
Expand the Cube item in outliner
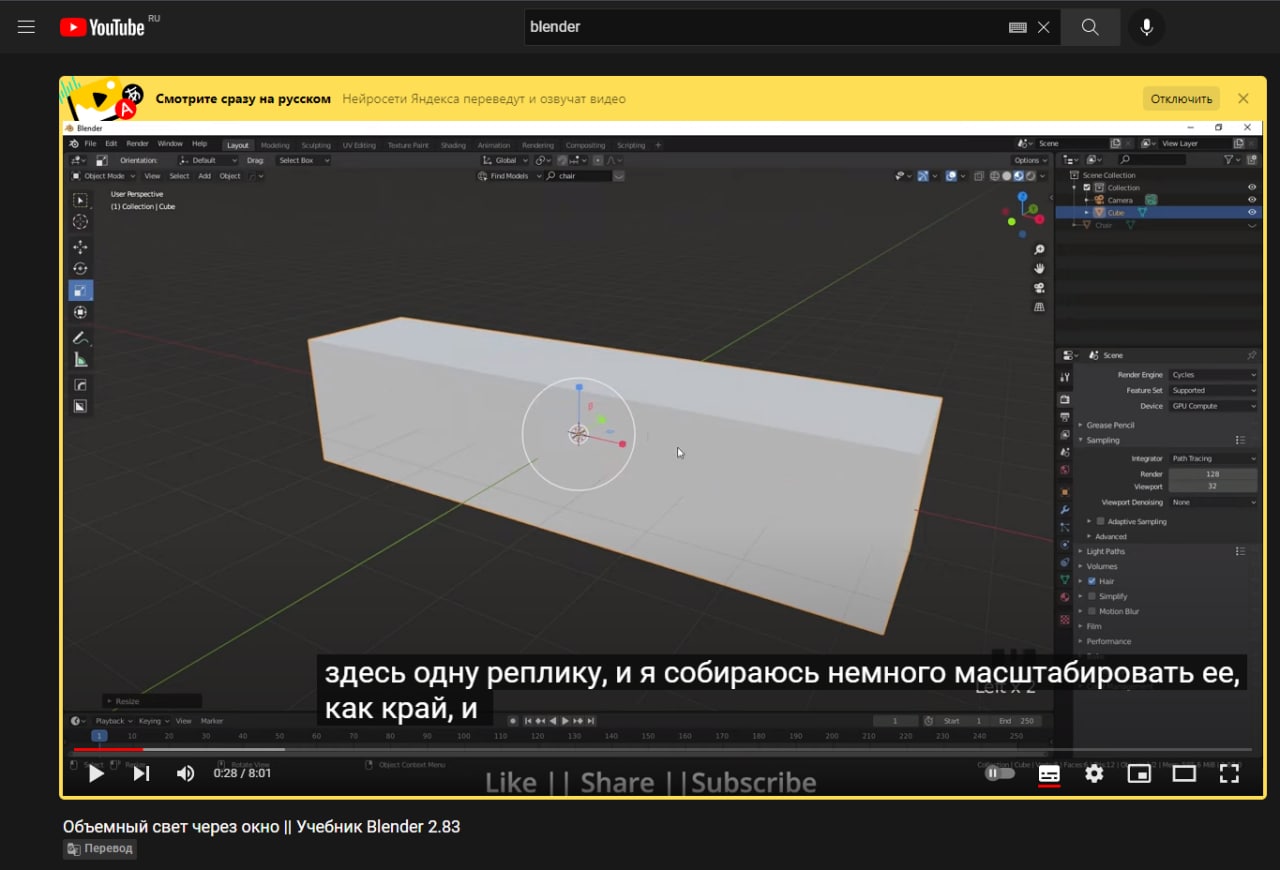point(1087,213)
